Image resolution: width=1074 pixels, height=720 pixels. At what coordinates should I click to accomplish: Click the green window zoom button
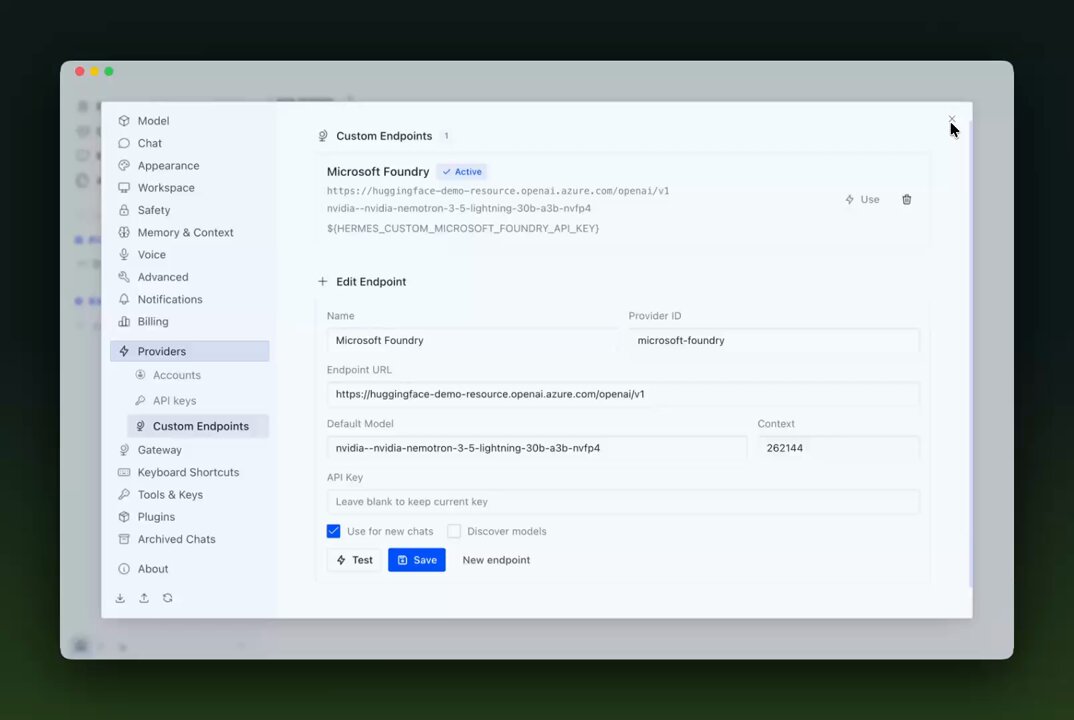click(x=109, y=71)
